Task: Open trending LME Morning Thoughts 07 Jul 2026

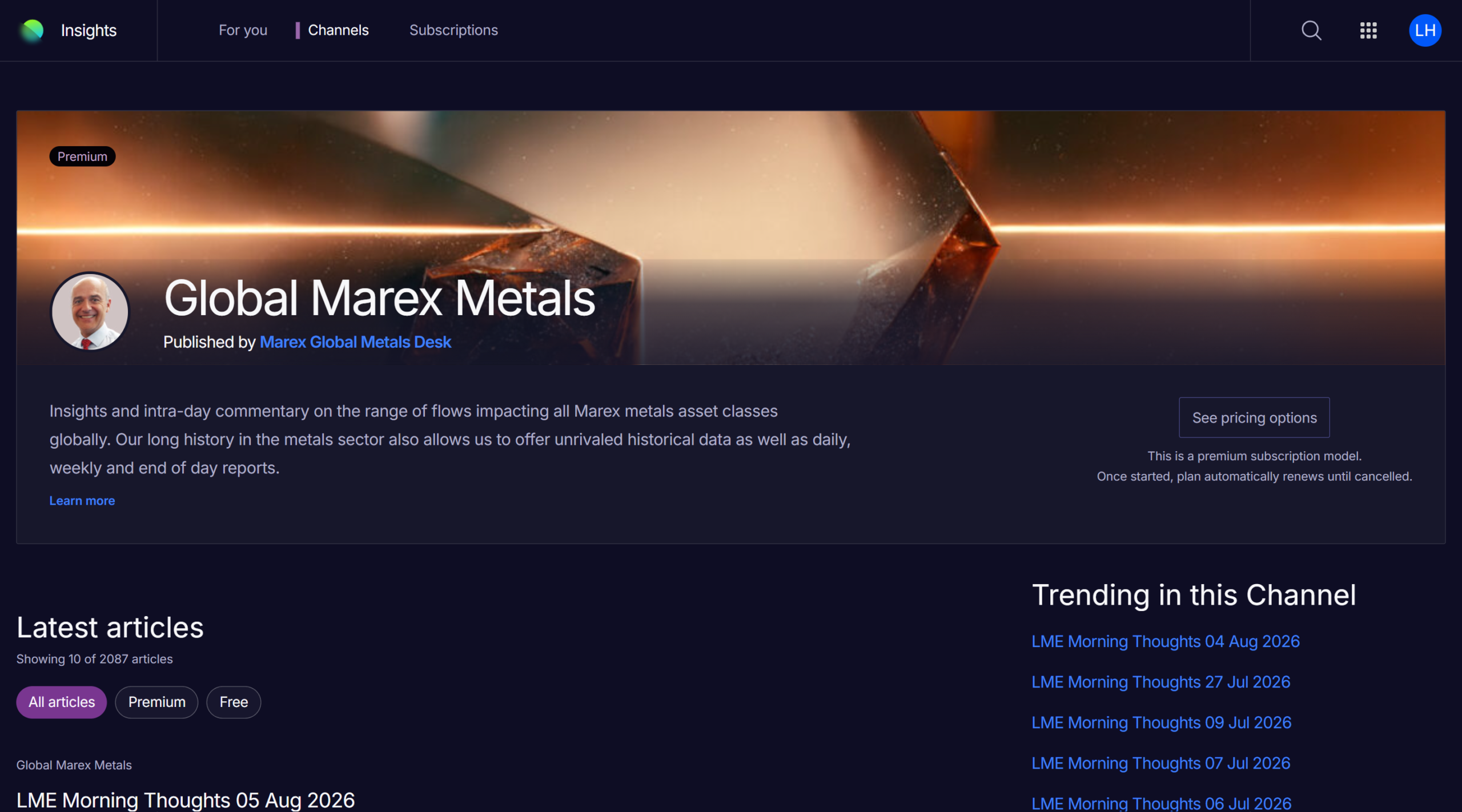Action: pyautogui.click(x=1161, y=763)
